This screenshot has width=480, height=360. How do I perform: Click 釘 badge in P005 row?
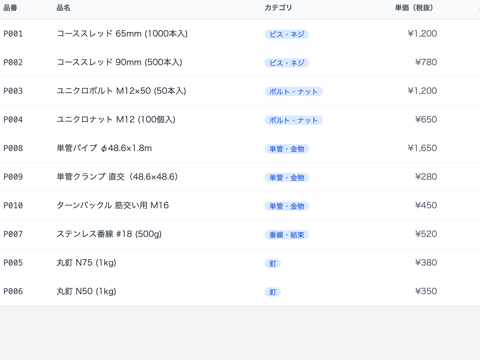pyautogui.click(x=273, y=264)
